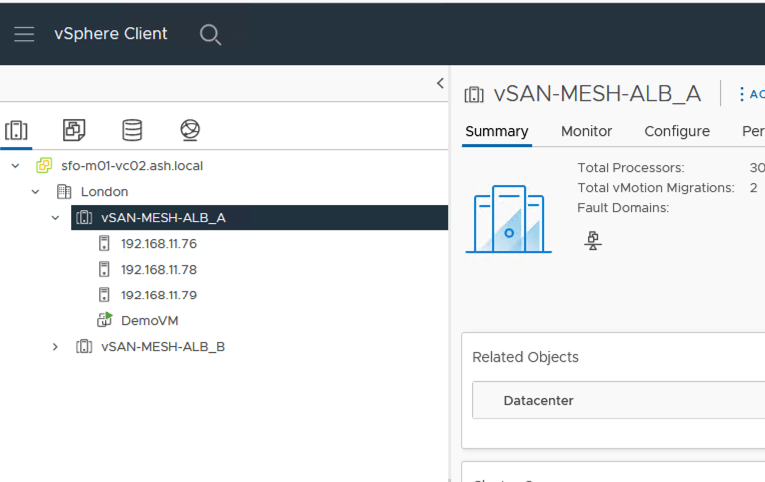Select host 192.168.11.79
765x482 pixels.
tap(159, 295)
